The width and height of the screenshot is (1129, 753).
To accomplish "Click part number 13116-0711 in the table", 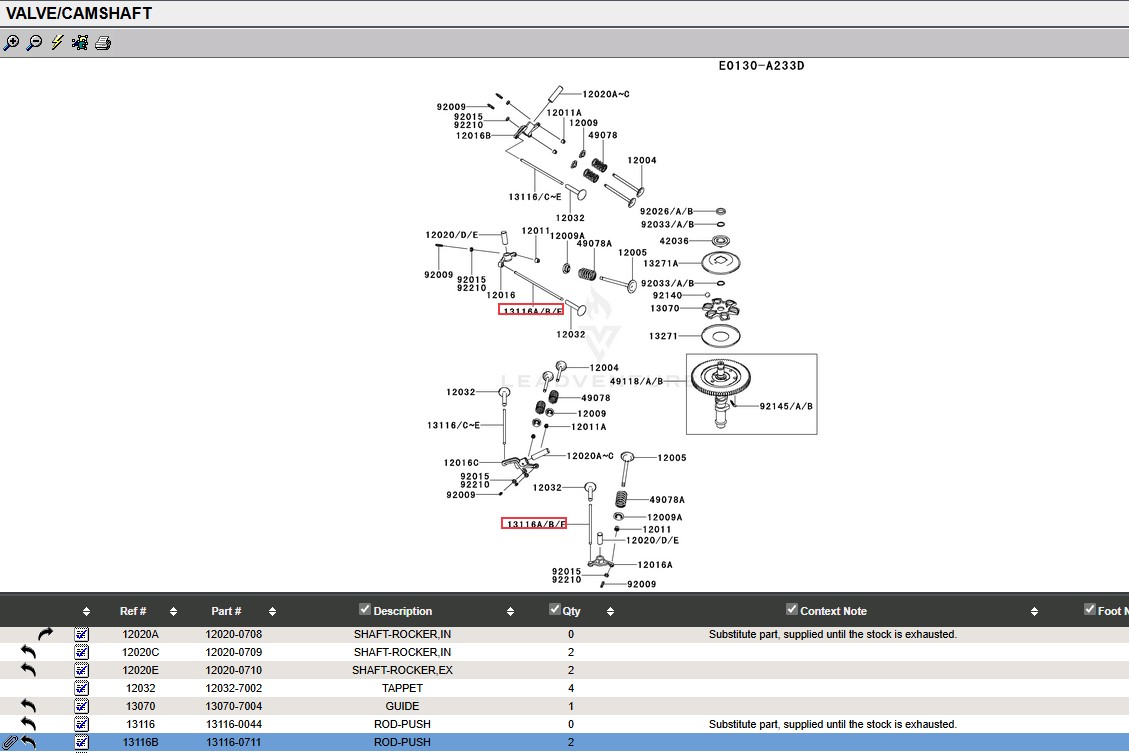I will point(234,742).
